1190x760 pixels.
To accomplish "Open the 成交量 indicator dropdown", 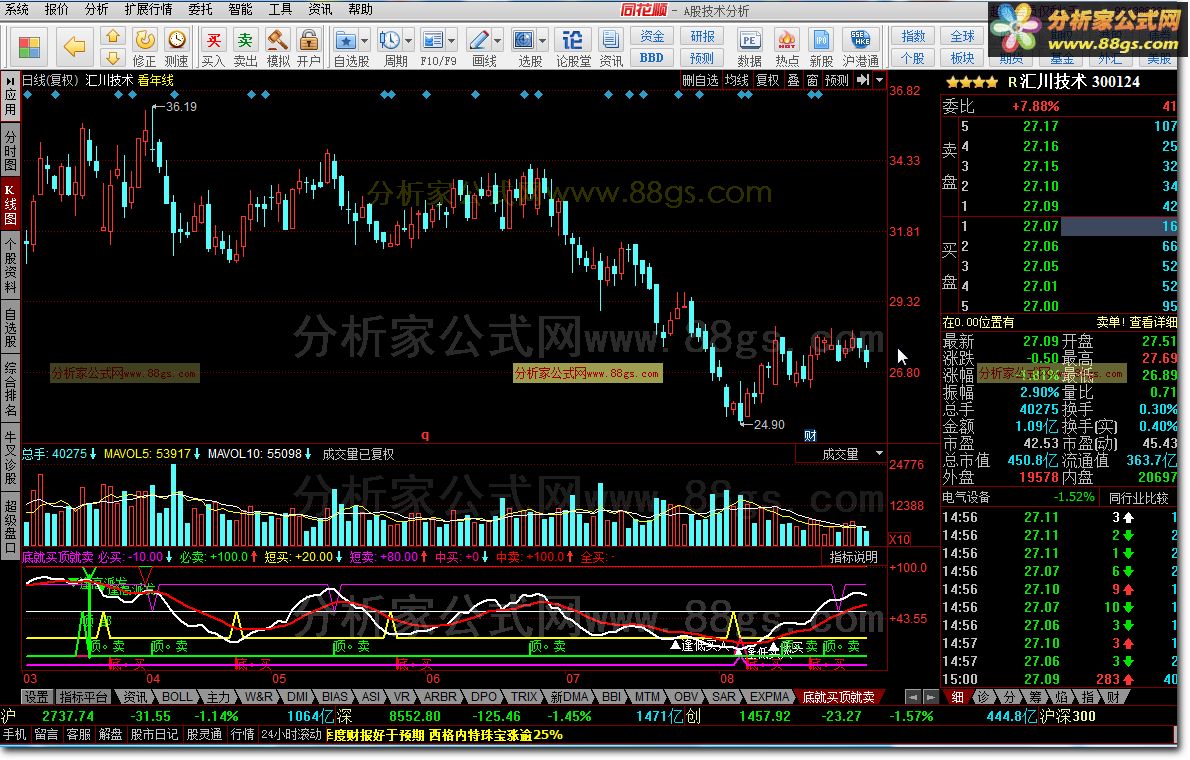I will [841, 454].
